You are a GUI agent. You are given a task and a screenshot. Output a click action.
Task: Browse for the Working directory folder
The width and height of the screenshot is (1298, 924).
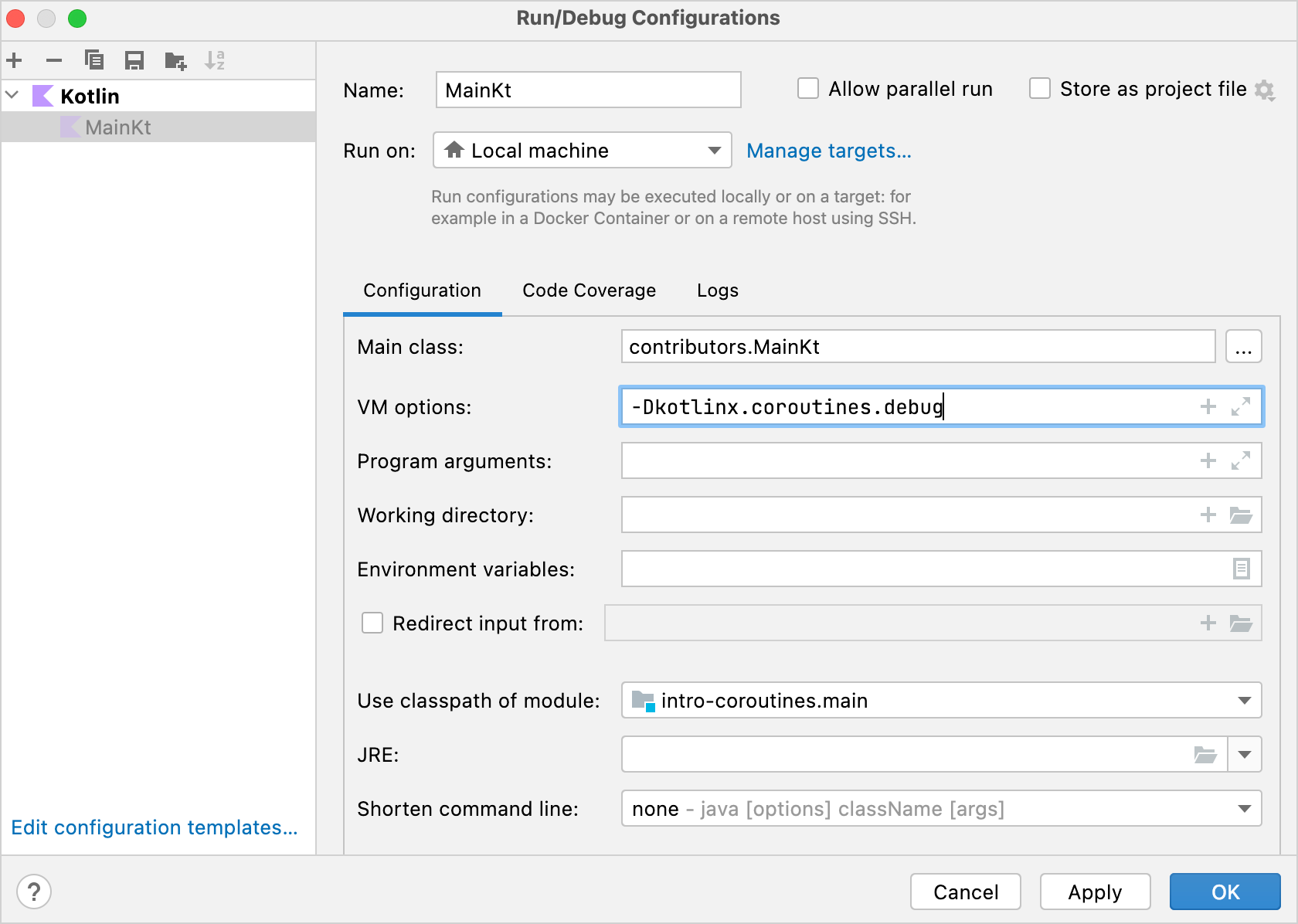tap(1240, 515)
